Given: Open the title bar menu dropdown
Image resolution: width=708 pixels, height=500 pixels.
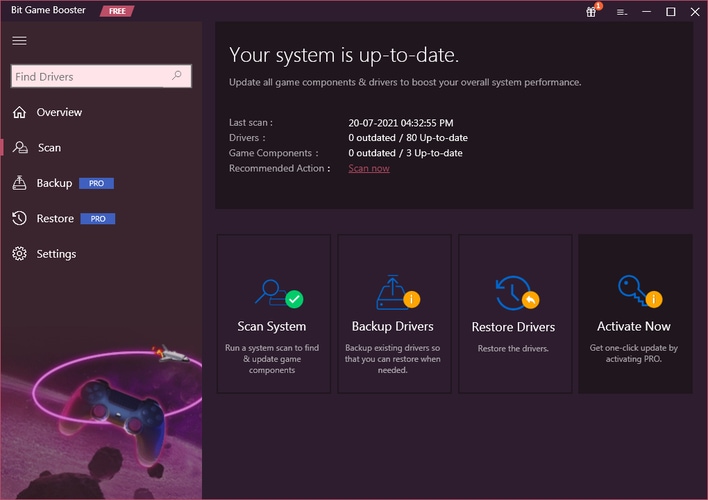Looking at the screenshot, I should coord(621,12).
